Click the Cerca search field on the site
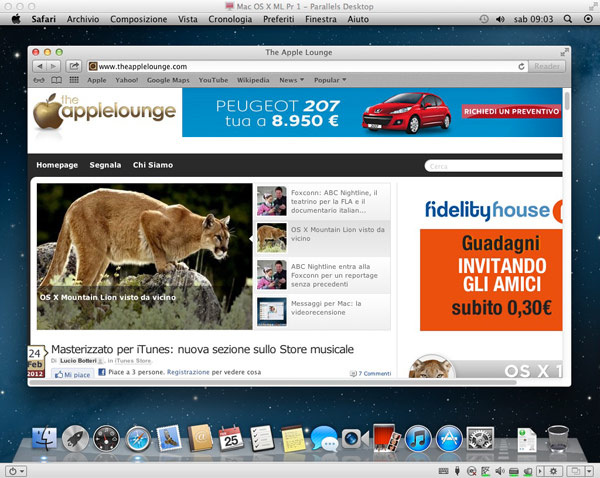Image resolution: width=600 pixels, height=478 pixels. point(494,166)
